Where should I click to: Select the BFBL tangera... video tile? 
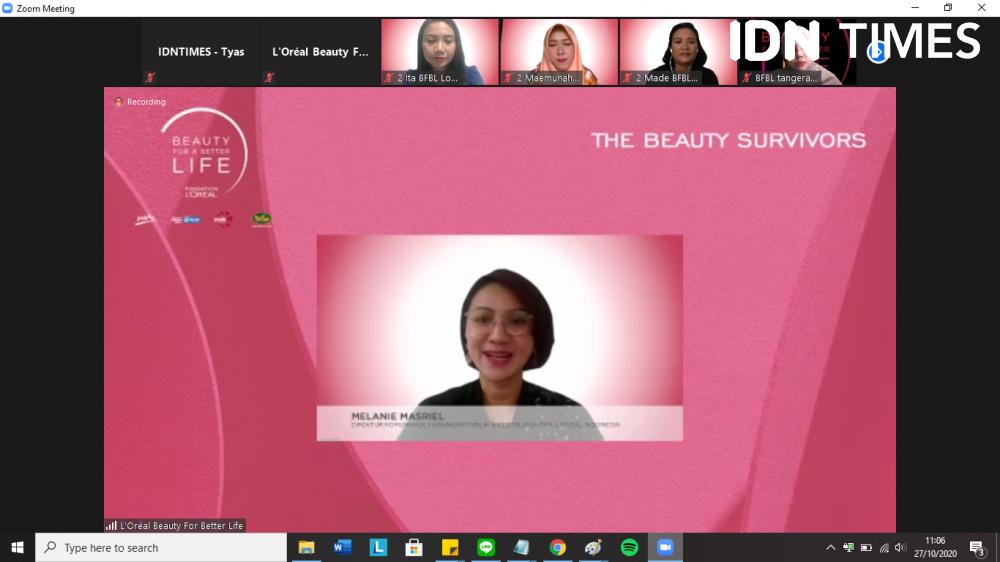coord(797,52)
